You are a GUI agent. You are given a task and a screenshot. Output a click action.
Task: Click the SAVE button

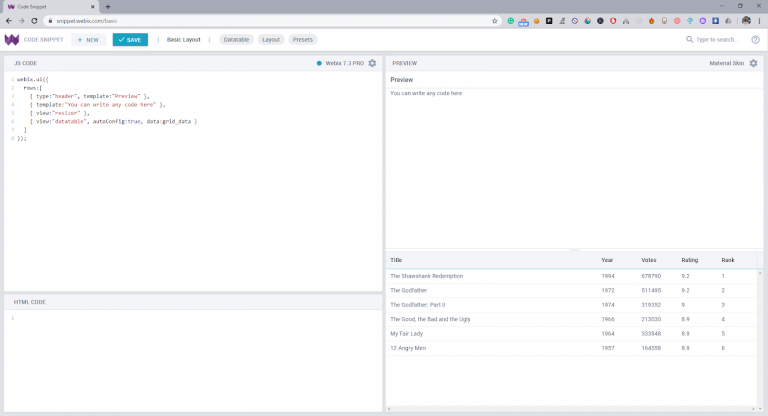(x=130, y=40)
